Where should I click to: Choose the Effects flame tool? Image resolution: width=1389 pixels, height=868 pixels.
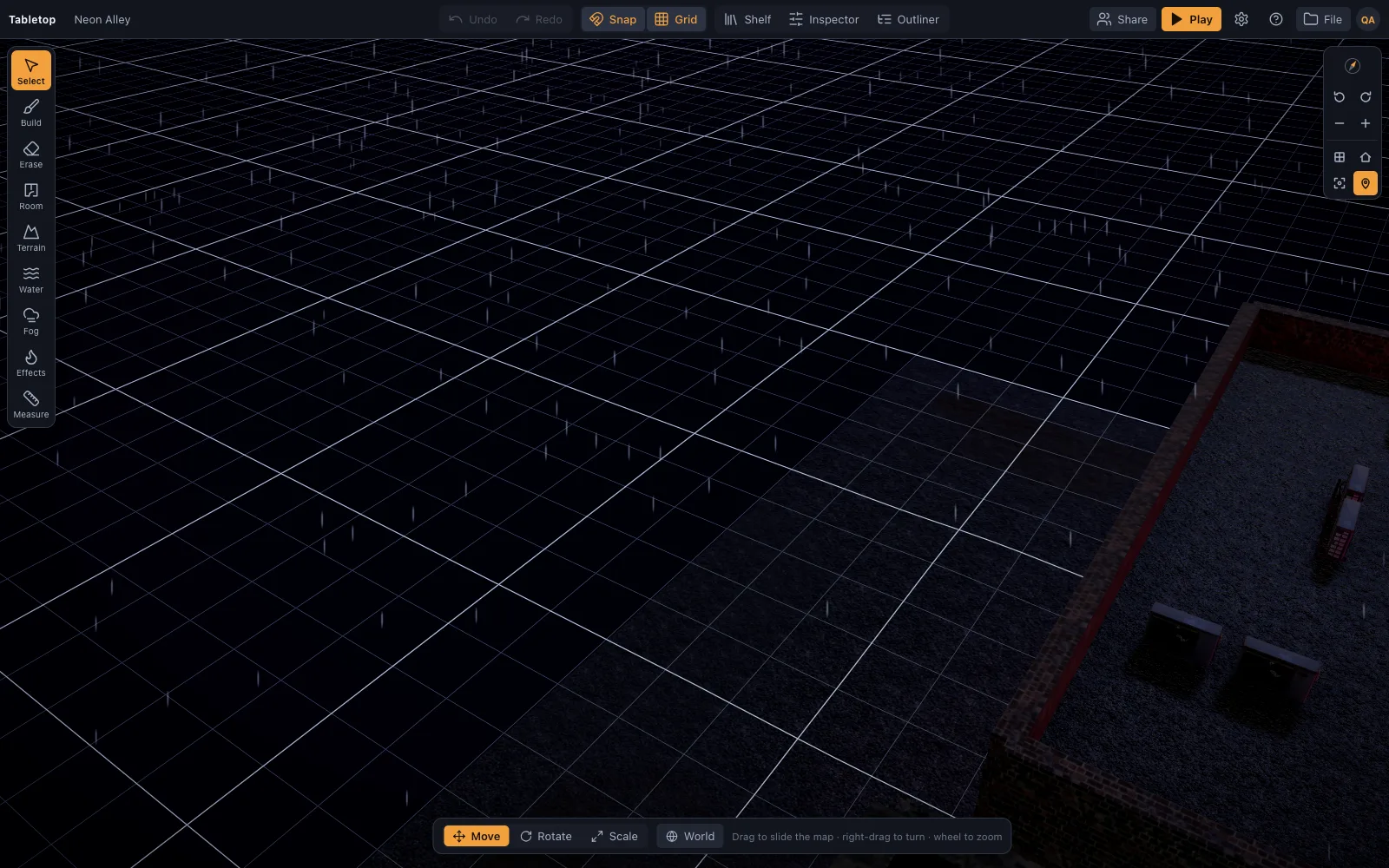(x=31, y=363)
